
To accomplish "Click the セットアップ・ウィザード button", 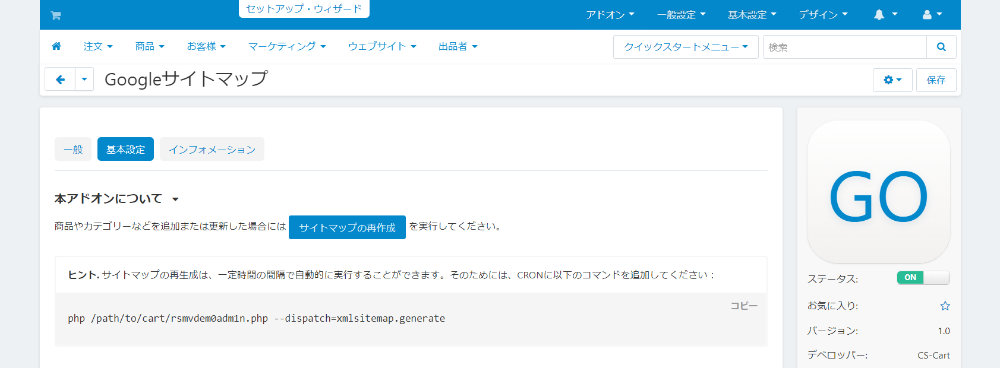I will tap(304, 9).
